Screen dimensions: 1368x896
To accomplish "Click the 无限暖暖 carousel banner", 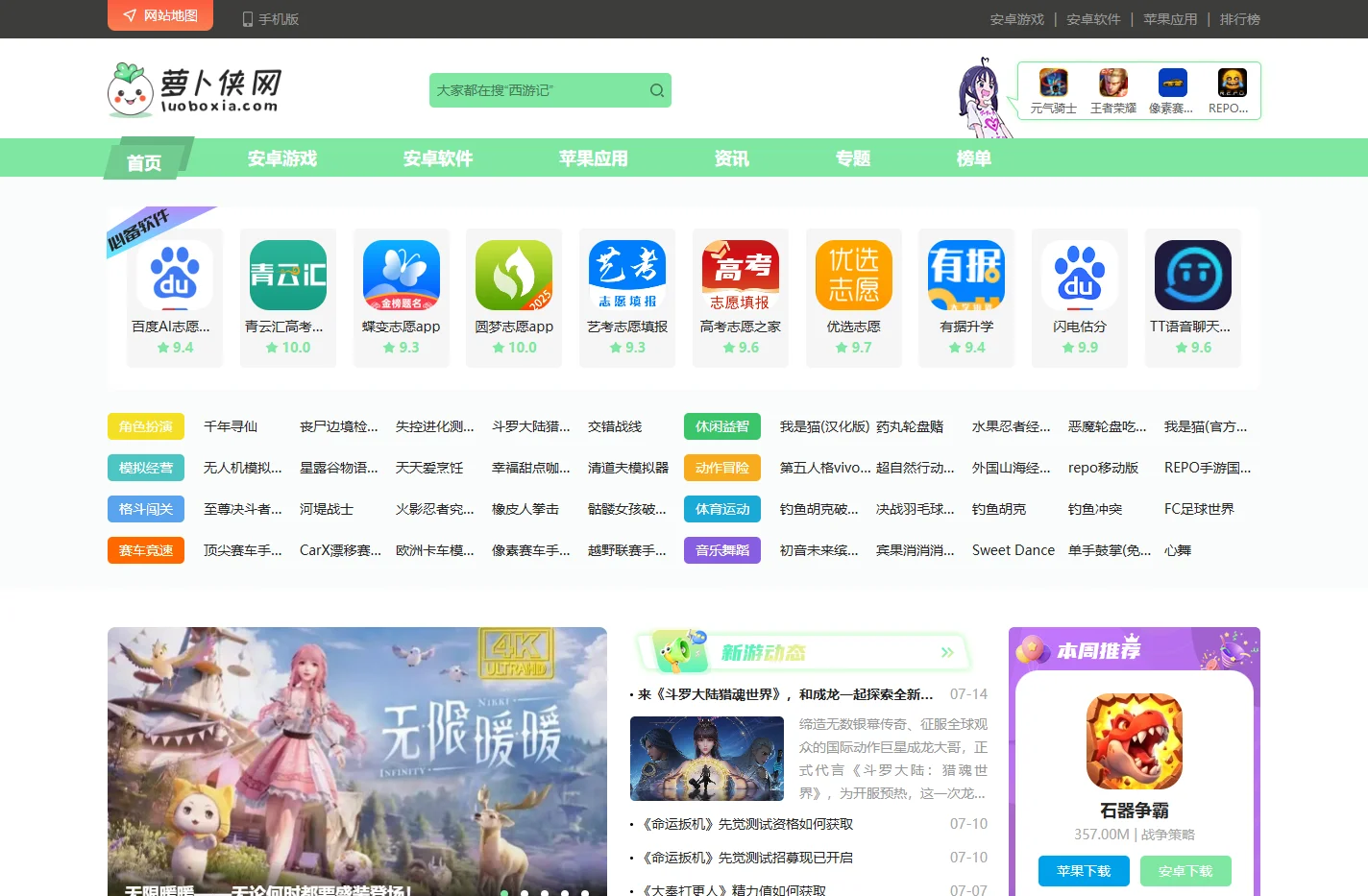I will 357,762.
